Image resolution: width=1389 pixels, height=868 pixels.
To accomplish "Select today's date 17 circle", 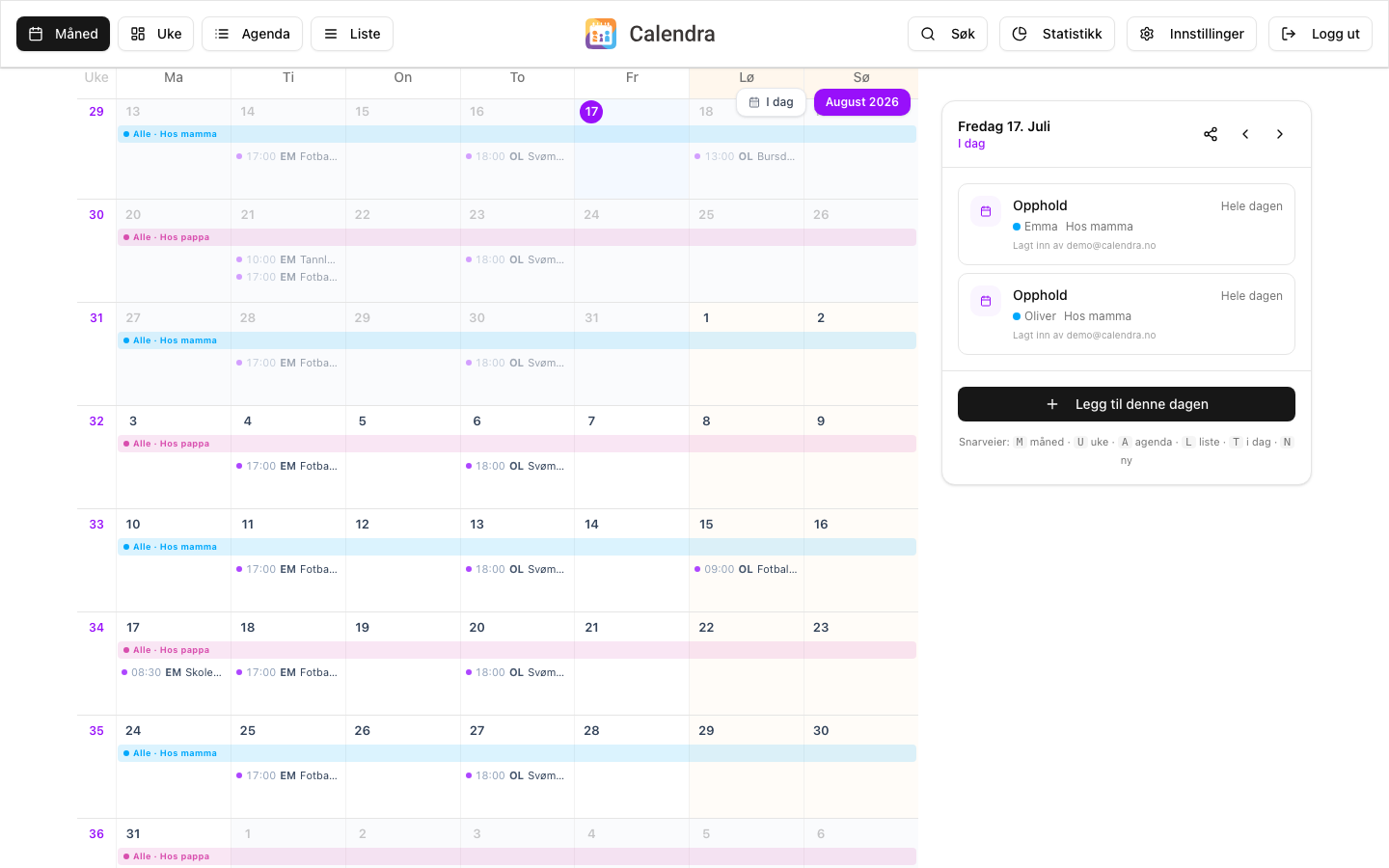I will (591, 112).
